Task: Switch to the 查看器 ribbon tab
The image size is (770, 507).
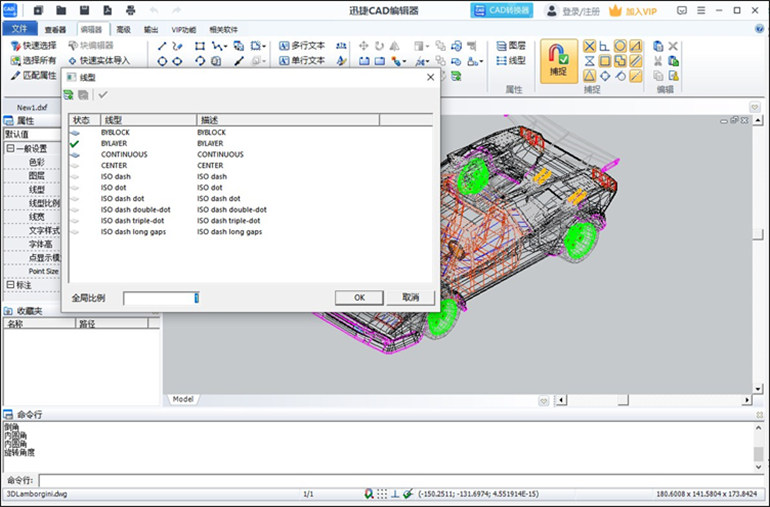Action: [55, 30]
